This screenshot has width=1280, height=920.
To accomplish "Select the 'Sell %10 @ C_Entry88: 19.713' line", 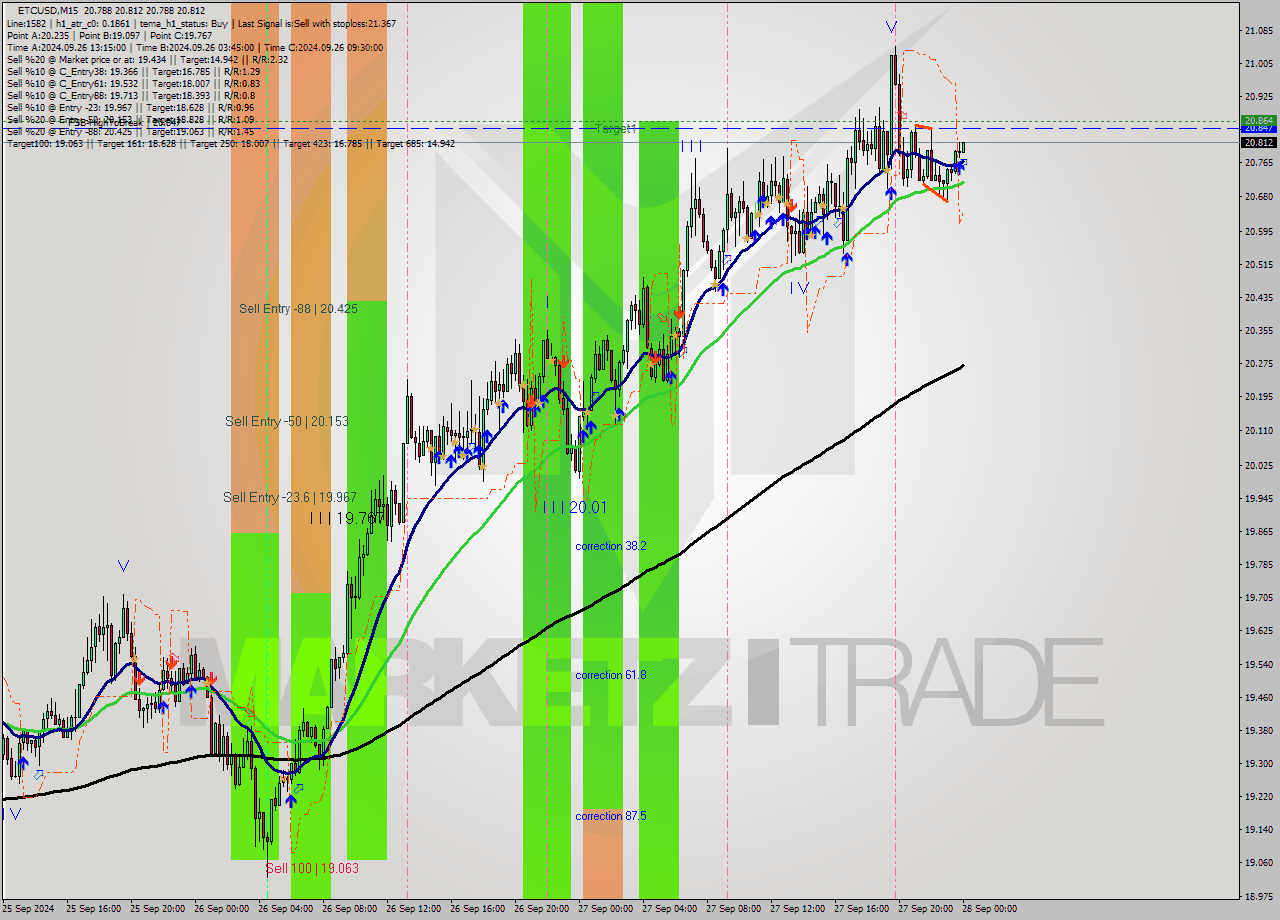I will [130, 95].
